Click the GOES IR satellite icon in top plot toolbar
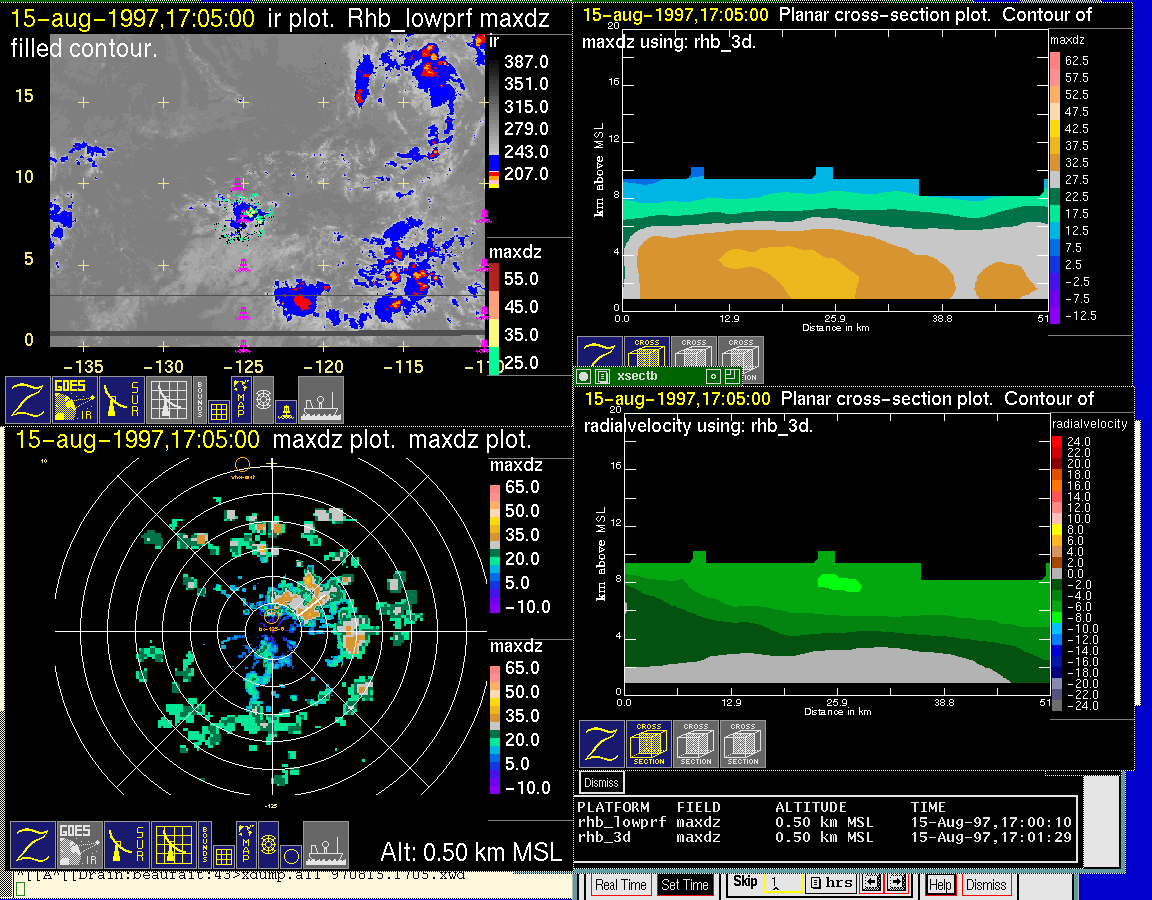Image resolution: width=1152 pixels, height=900 pixels. coord(76,399)
